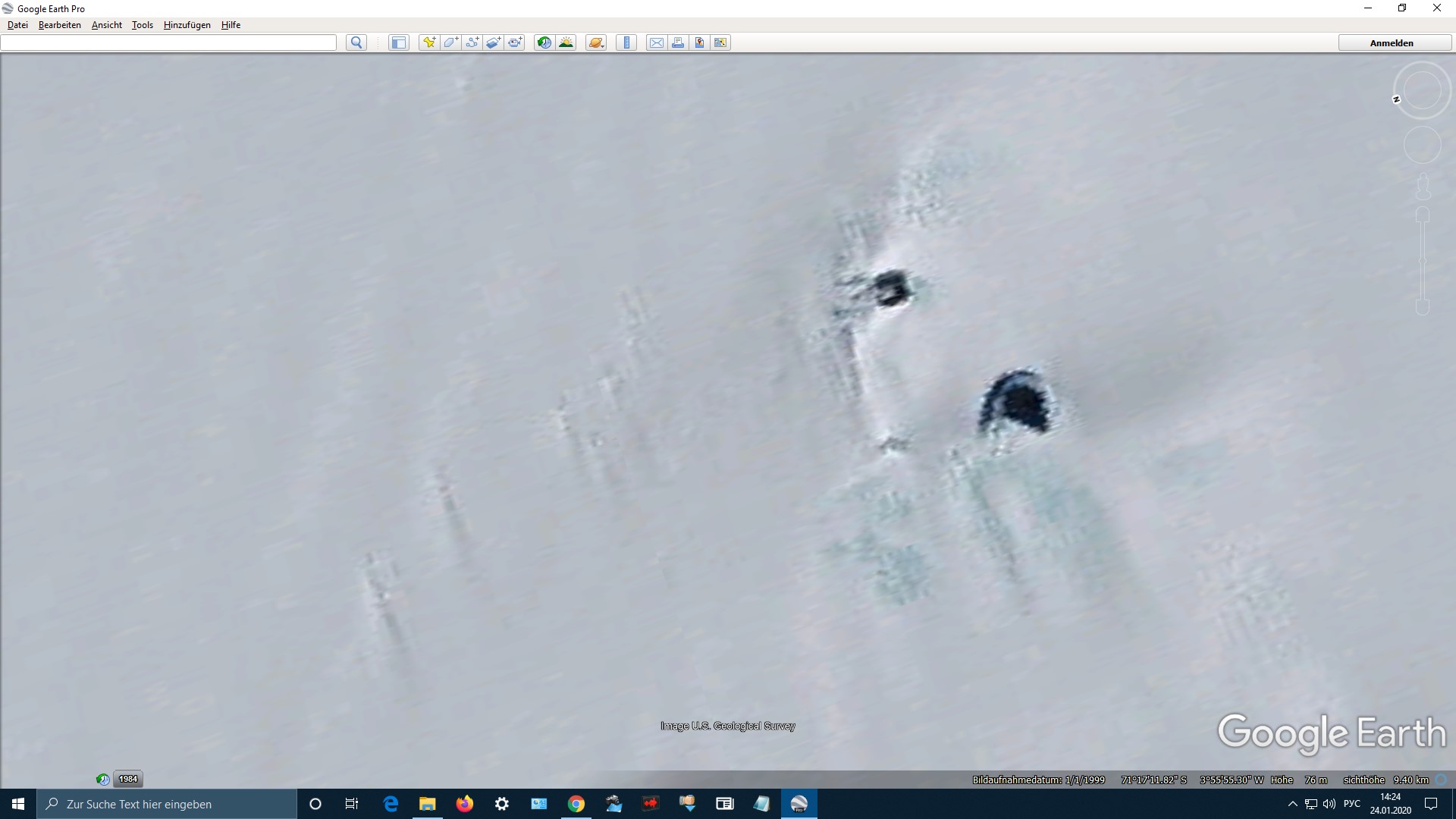This screenshot has height=819, width=1456.
Task: Click the print icon
Action: pyautogui.click(x=678, y=42)
